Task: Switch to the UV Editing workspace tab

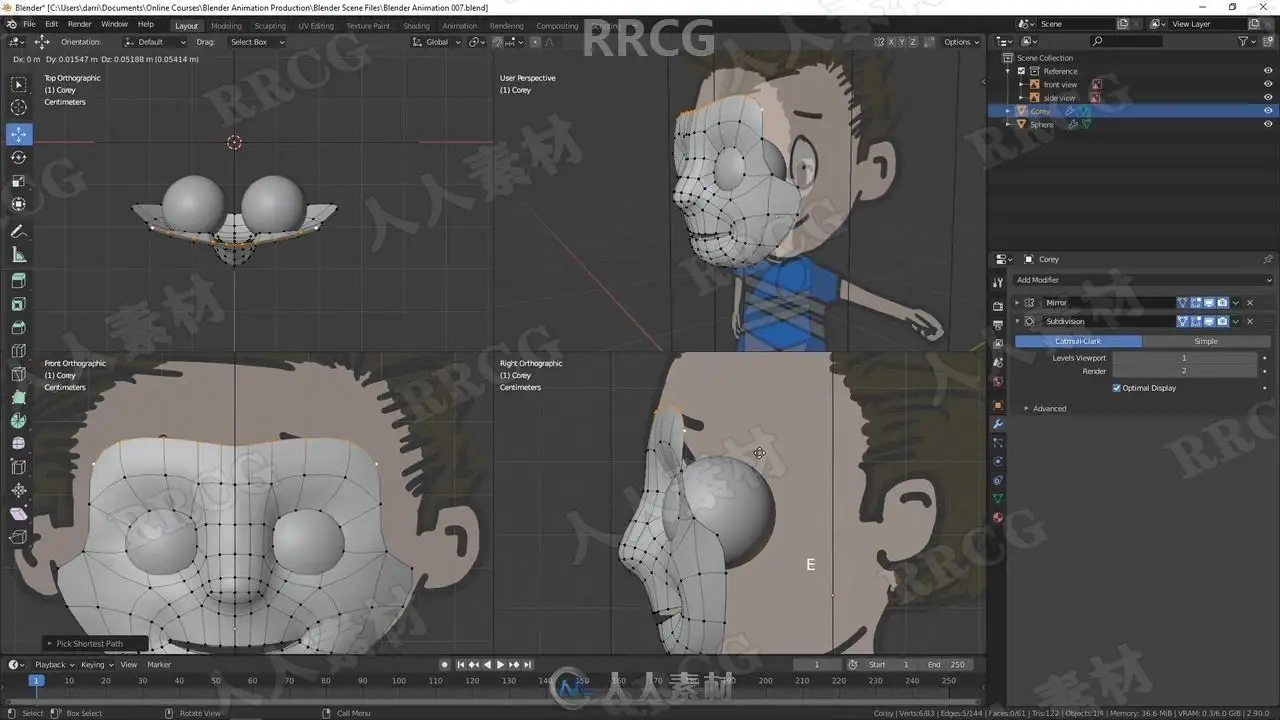Action: [x=316, y=26]
